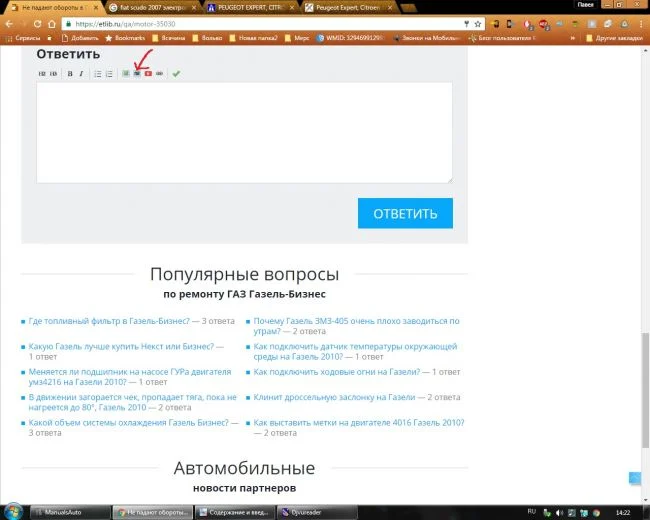Open the Djvureader window from the taskbar

point(300,511)
